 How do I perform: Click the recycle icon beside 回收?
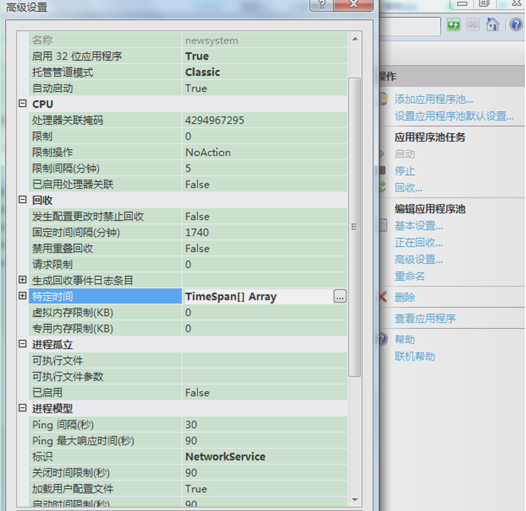tap(382, 187)
